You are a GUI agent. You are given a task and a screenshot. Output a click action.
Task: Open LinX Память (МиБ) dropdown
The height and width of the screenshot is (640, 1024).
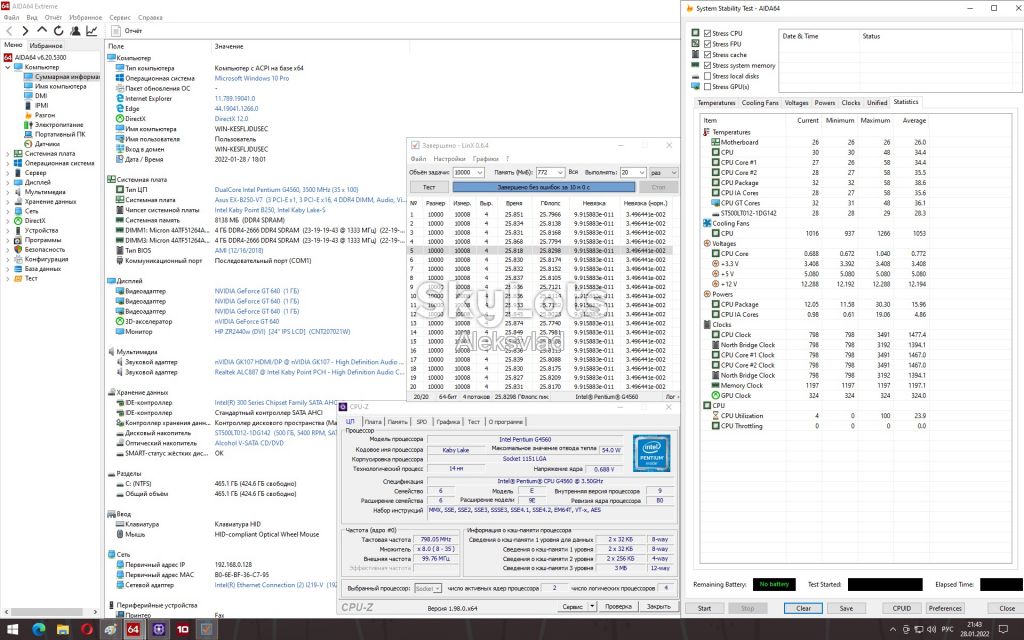[560, 172]
